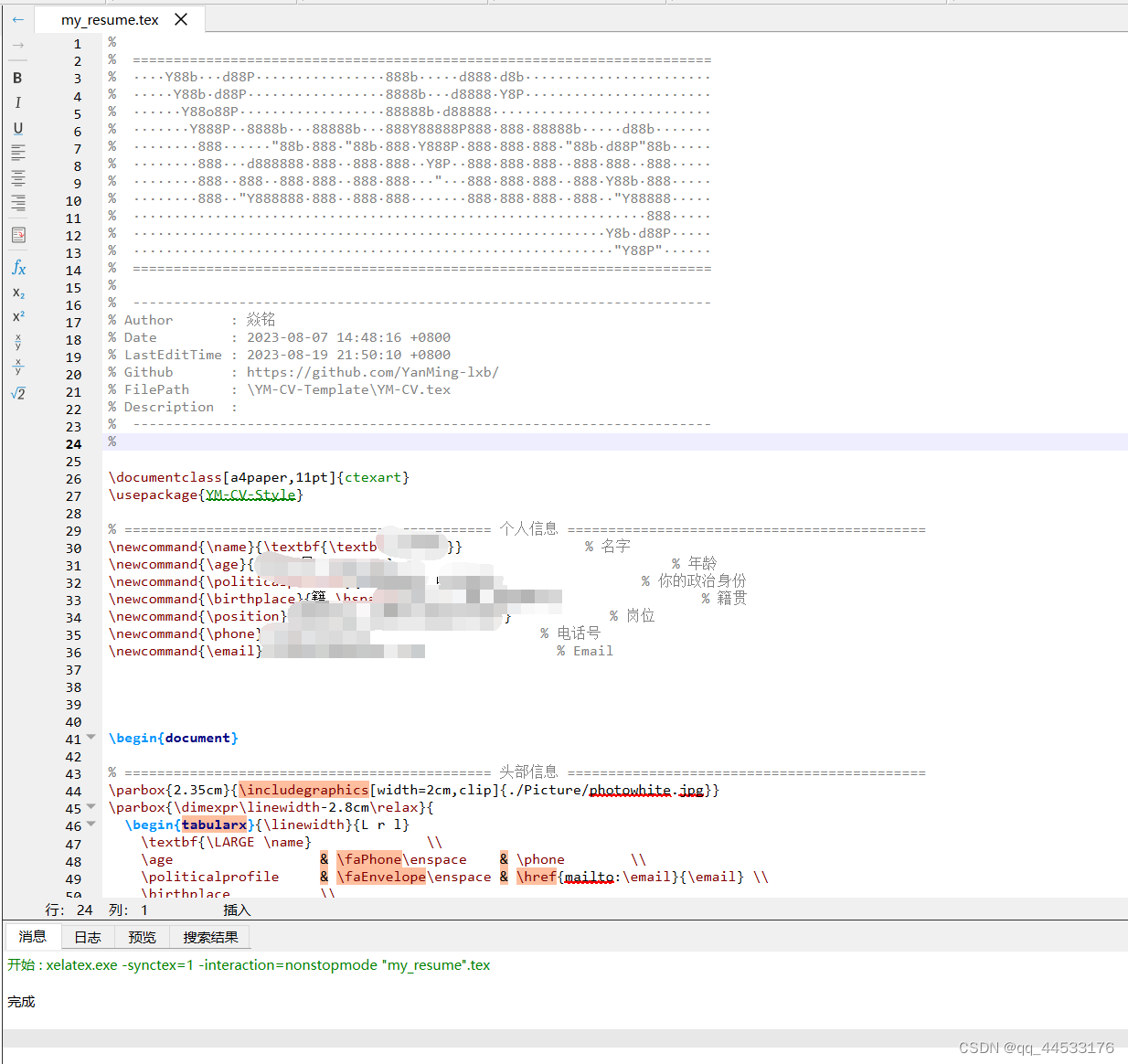Toggle insert mode in the status bar
Screen dimensions: 1128x1064
click(237, 910)
